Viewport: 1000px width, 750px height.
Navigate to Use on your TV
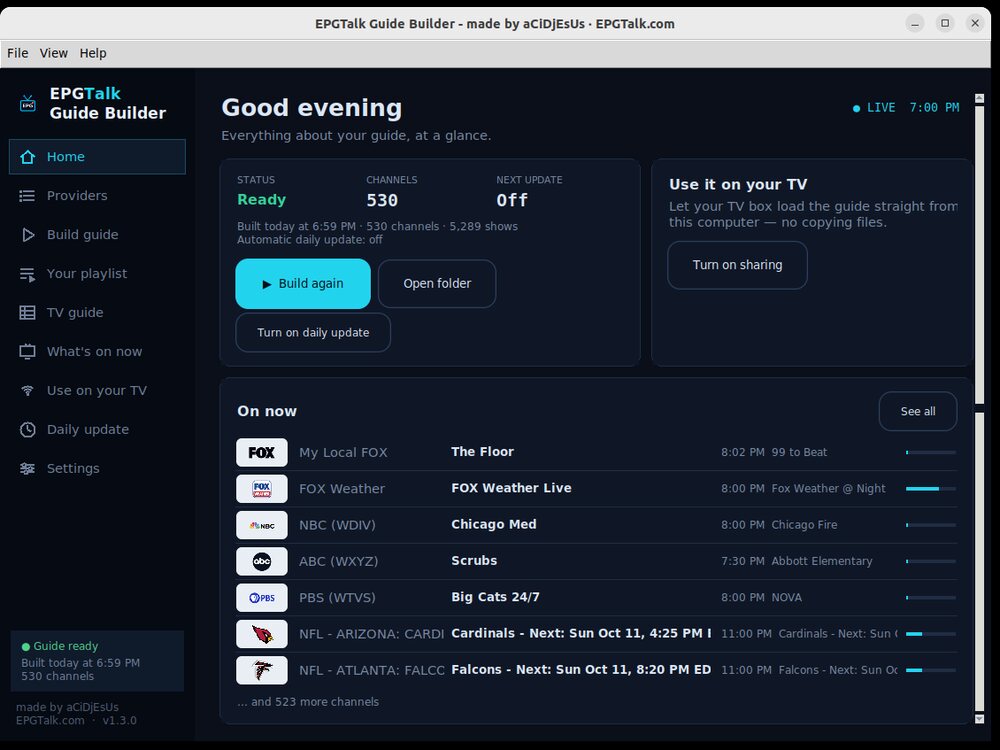point(97,391)
